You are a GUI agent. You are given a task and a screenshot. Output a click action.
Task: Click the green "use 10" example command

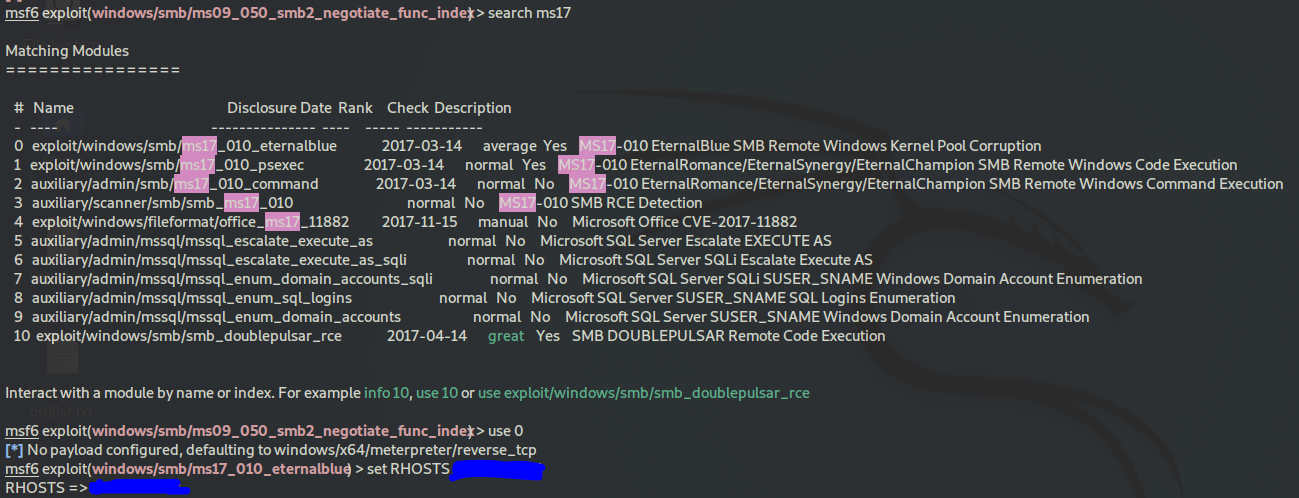click(x=440, y=393)
